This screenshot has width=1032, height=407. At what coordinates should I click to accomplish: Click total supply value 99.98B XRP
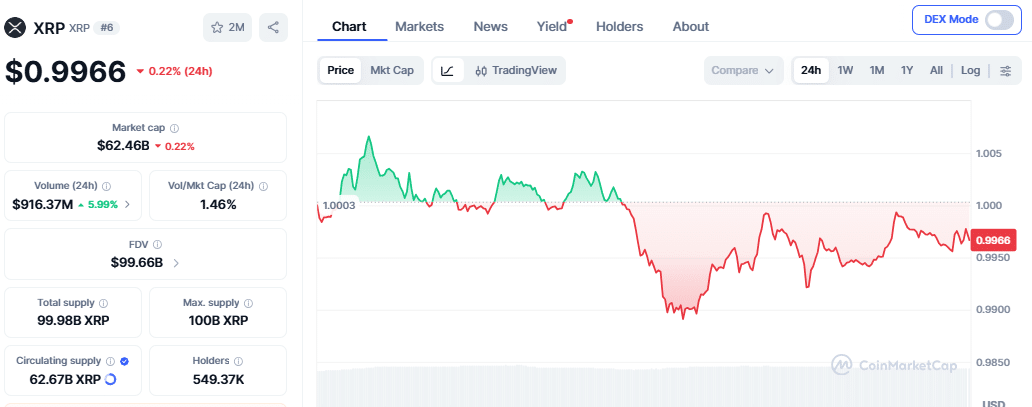click(73, 321)
